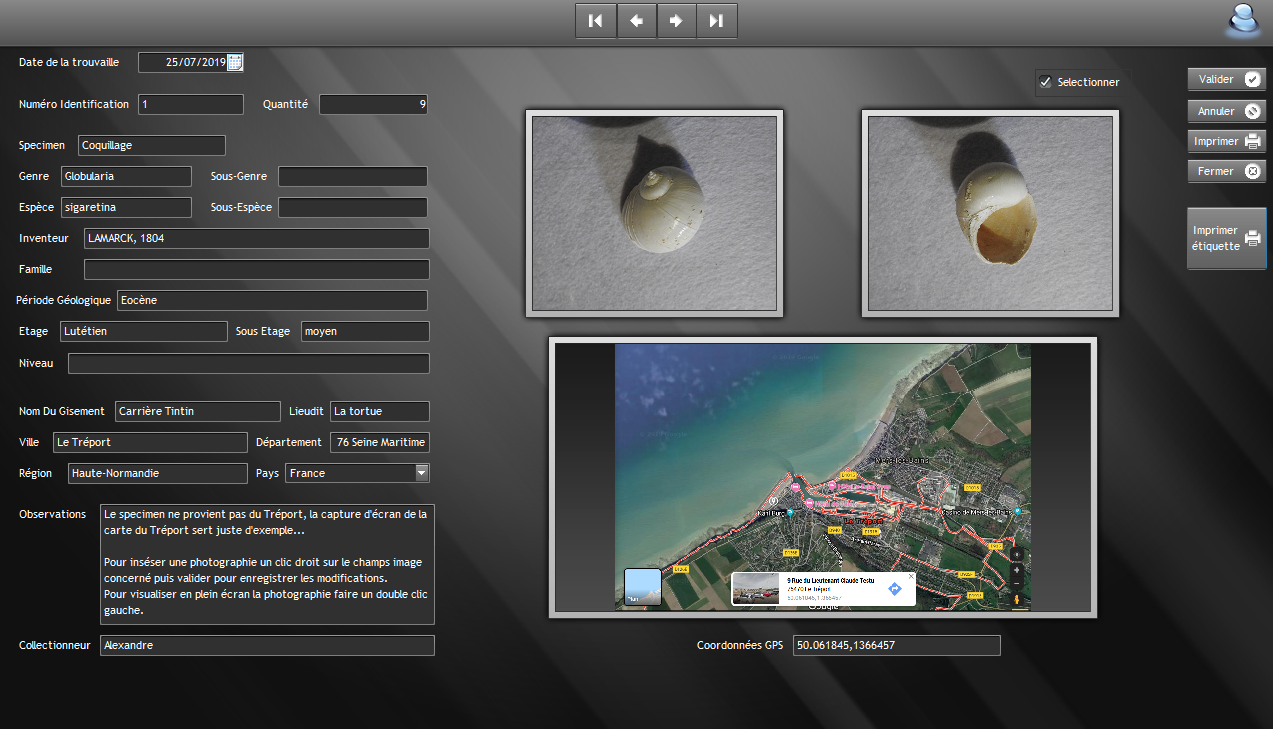Click the user profile icon
The image size is (1273, 729).
pyautogui.click(x=1244, y=20)
